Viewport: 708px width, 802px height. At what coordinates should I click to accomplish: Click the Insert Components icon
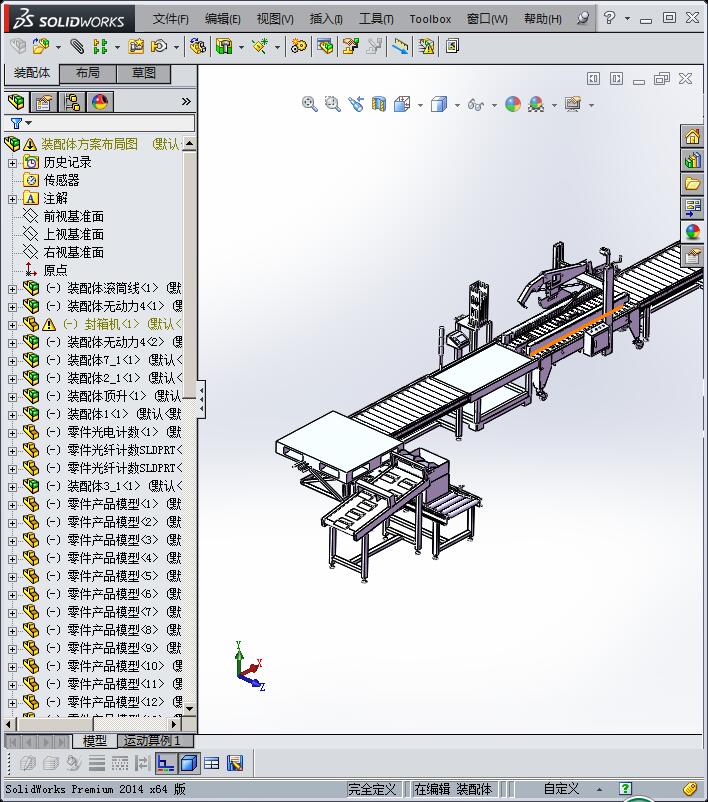click(x=41, y=47)
